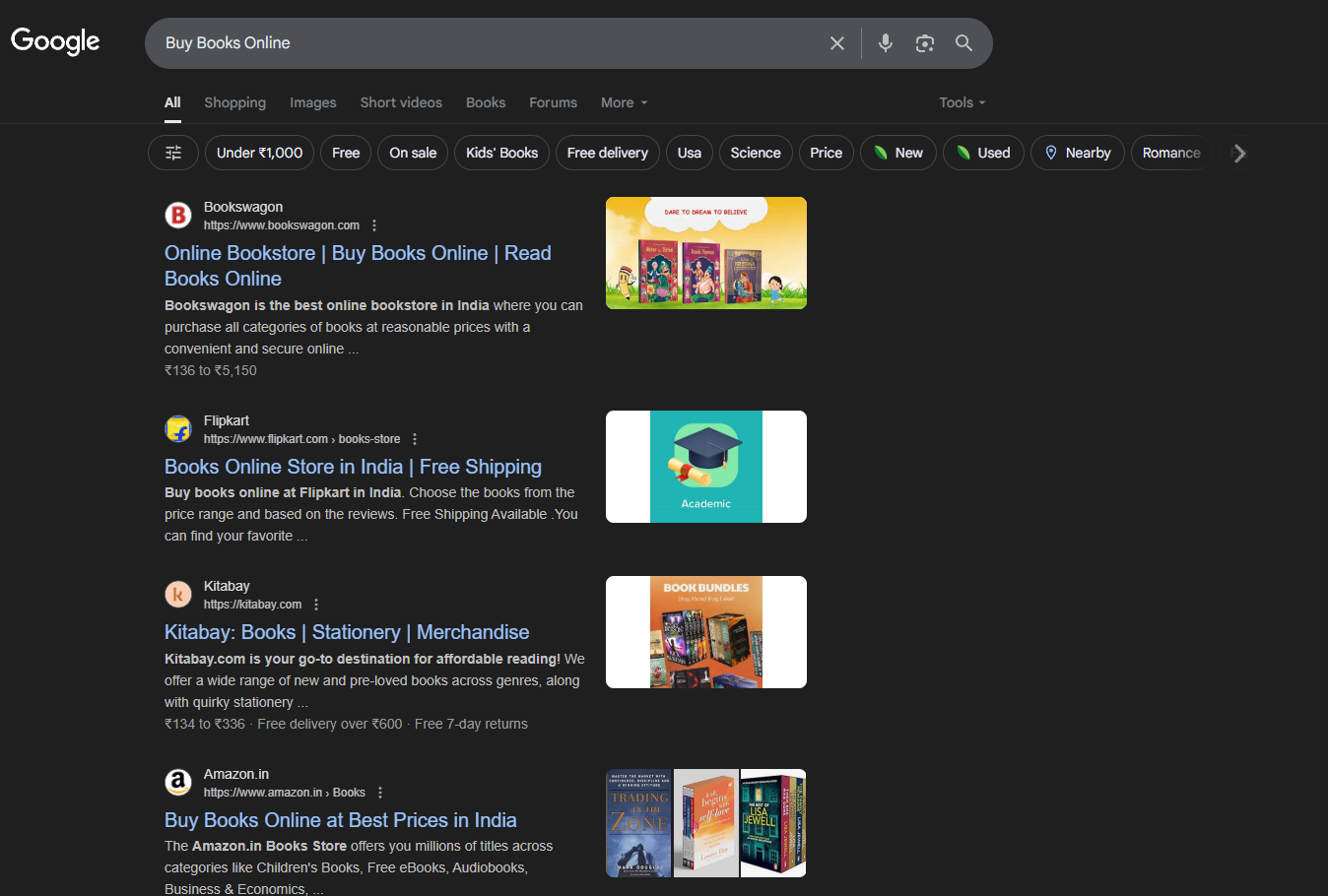1328x896 pixels.
Task: Click the Free delivery over ₹600 text
Action: (x=330, y=724)
